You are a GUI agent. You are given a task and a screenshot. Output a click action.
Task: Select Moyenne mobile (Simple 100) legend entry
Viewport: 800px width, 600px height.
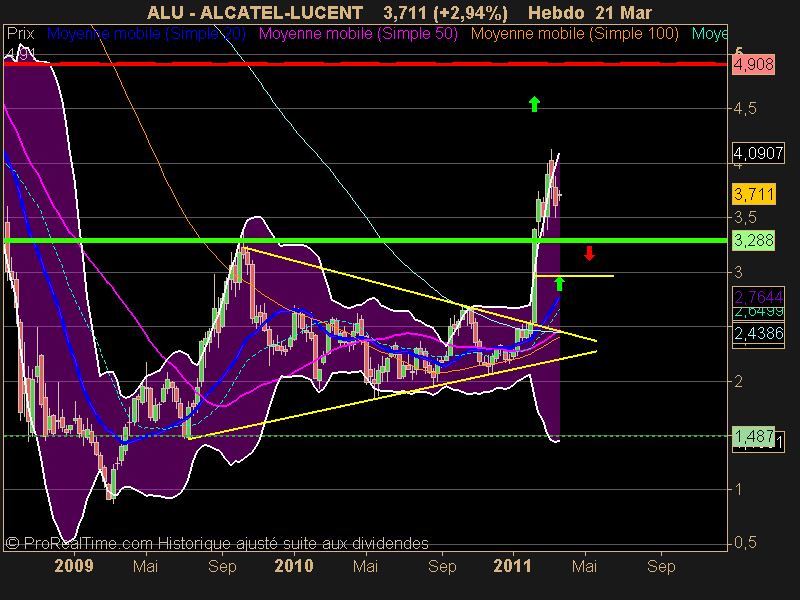pyautogui.click(x=574, y=34)
